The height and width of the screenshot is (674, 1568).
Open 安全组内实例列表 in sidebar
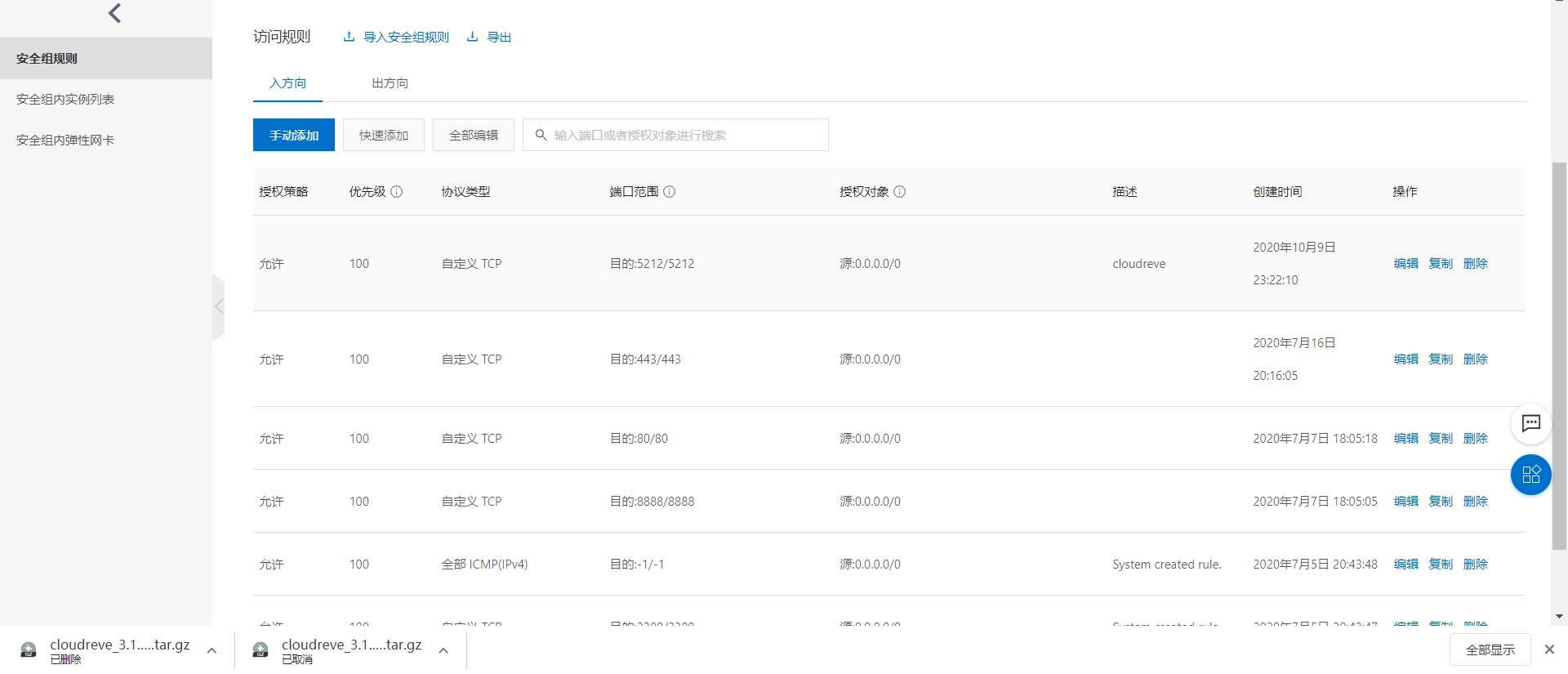coord(65,100)
